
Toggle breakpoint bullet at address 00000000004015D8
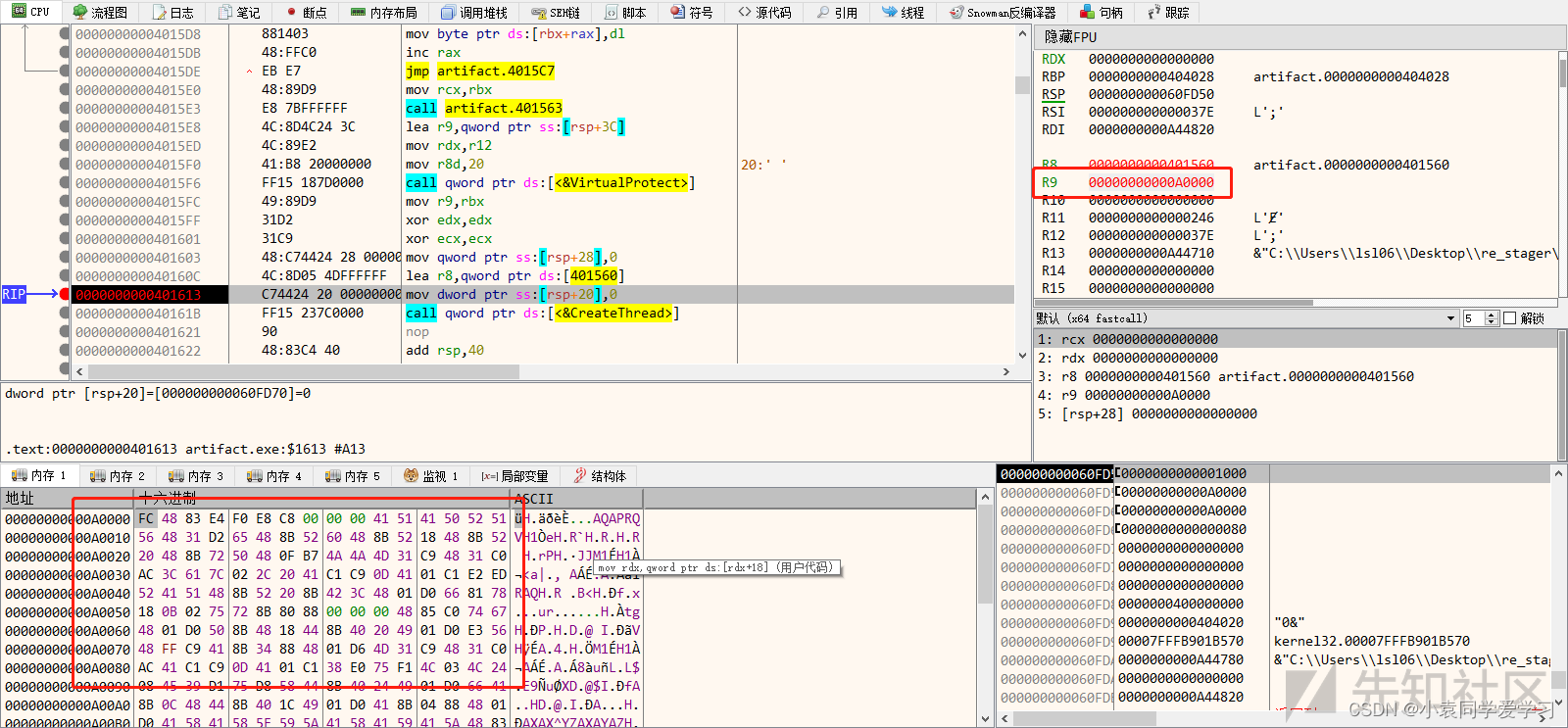coord(65,33)
